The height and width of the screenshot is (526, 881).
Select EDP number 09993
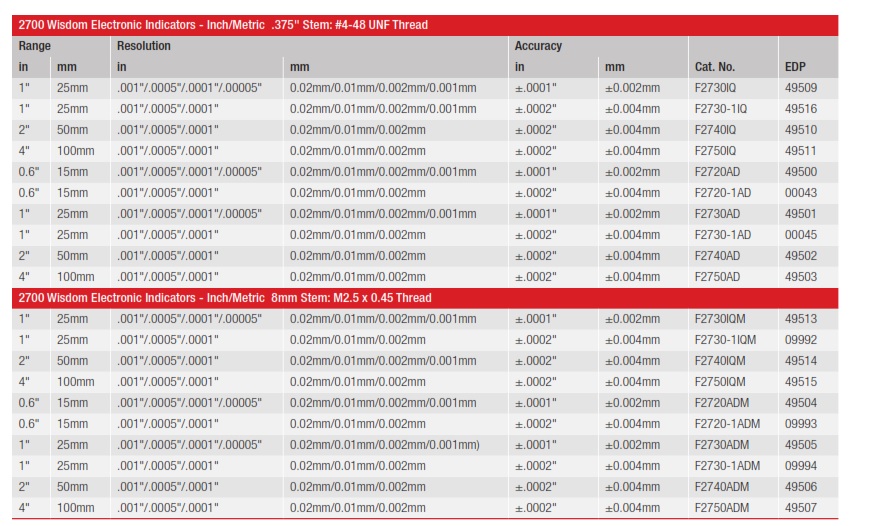[x=801, y=424]
